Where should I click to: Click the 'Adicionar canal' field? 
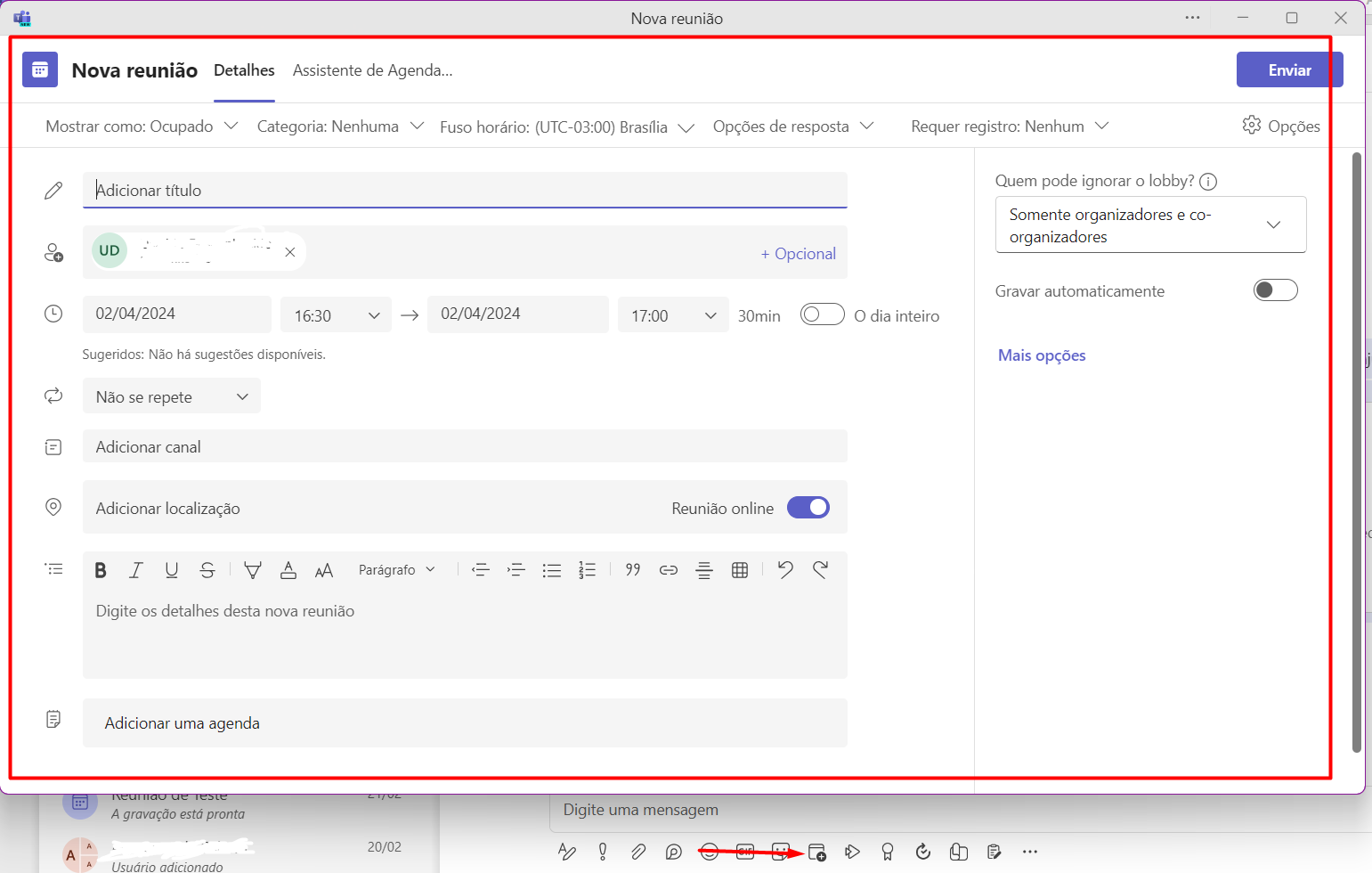(465, 446)
